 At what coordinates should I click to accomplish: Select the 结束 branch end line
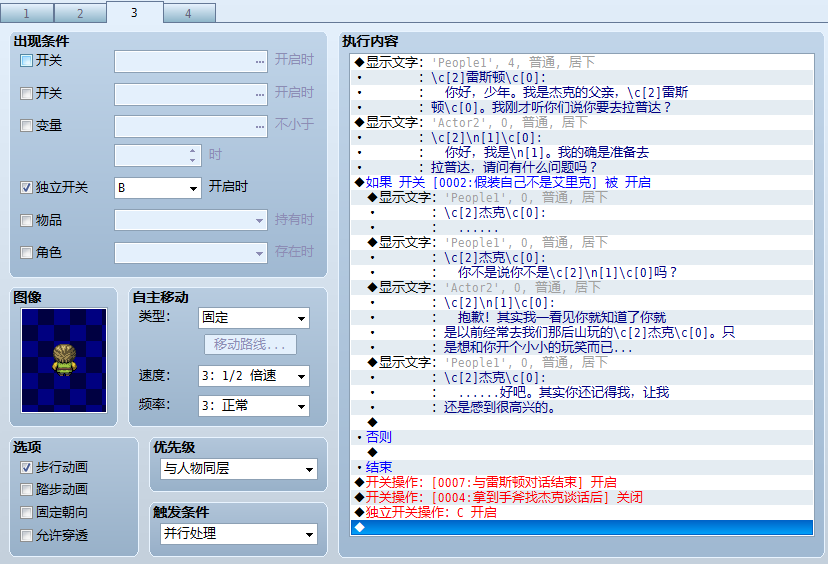(x=581, y=467)
